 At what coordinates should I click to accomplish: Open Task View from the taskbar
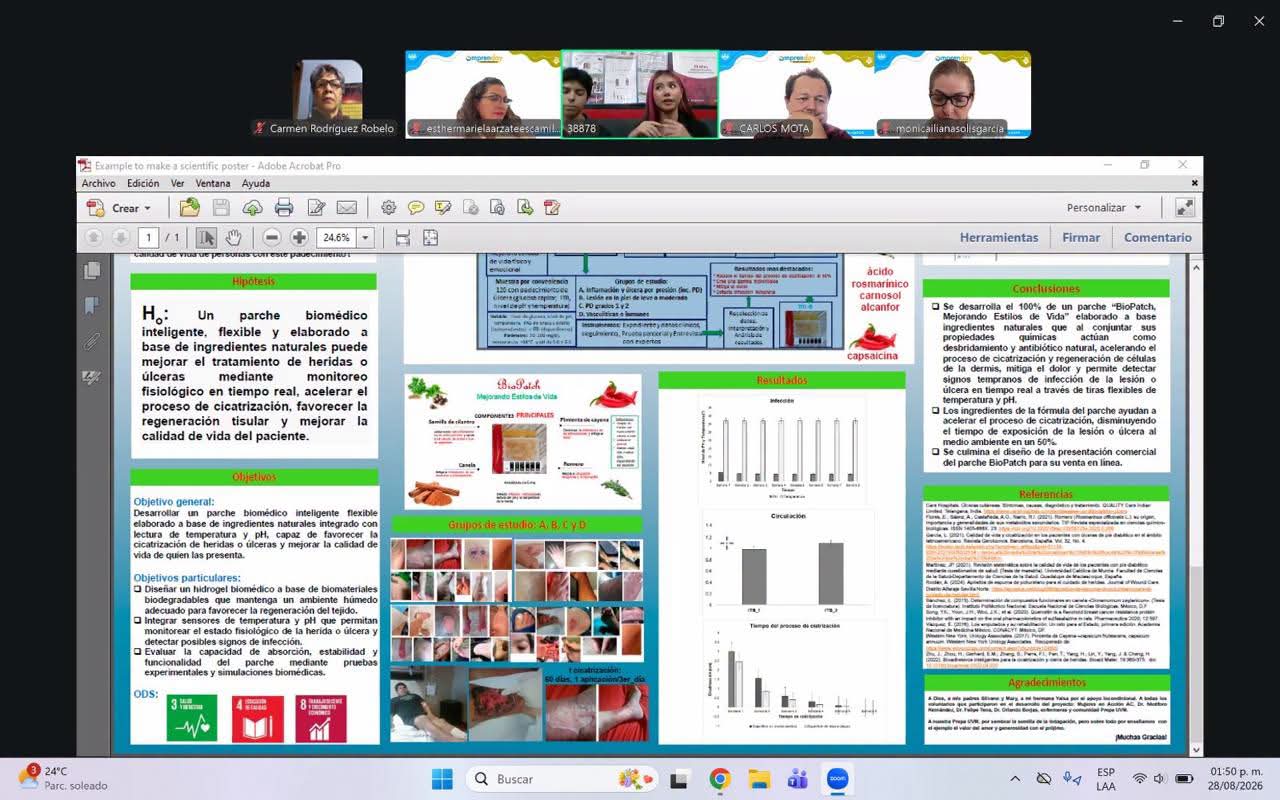click(680, 779)
